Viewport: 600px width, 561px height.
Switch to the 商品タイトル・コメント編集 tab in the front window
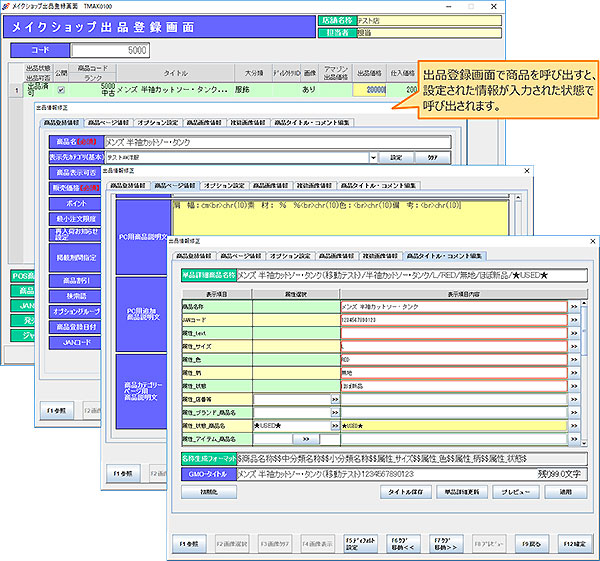[x=444, y=256]
